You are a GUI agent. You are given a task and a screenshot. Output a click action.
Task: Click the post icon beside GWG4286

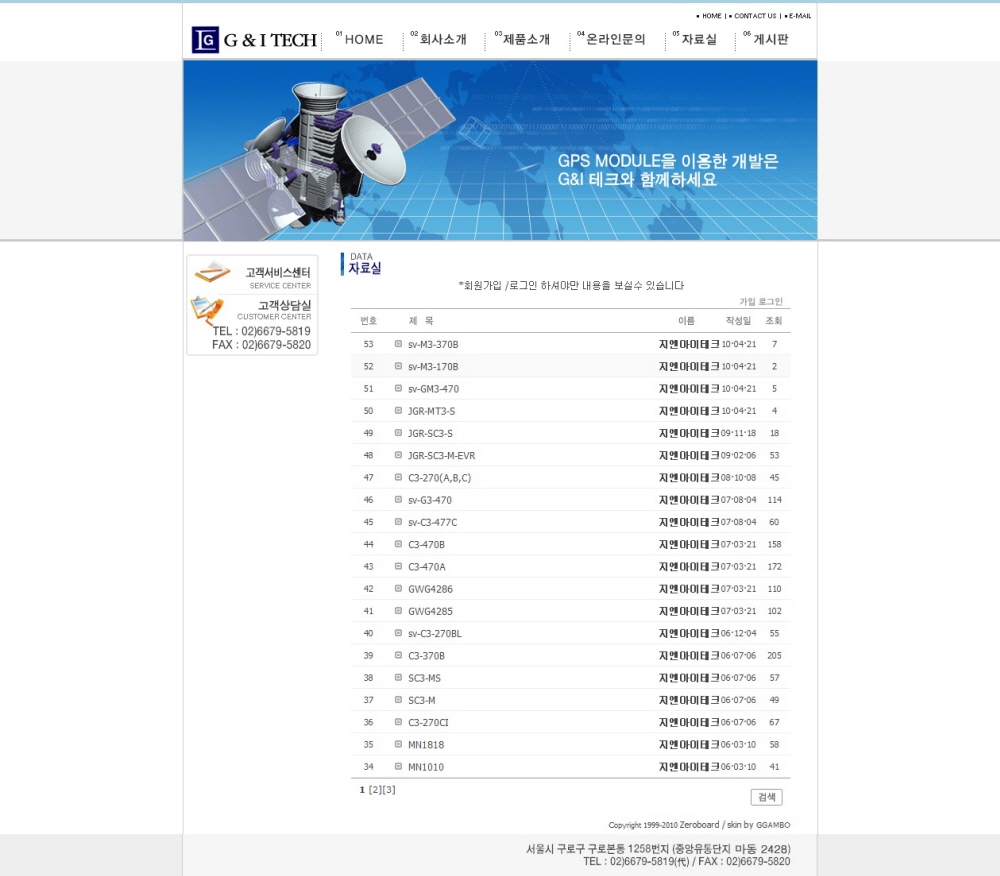398,589
